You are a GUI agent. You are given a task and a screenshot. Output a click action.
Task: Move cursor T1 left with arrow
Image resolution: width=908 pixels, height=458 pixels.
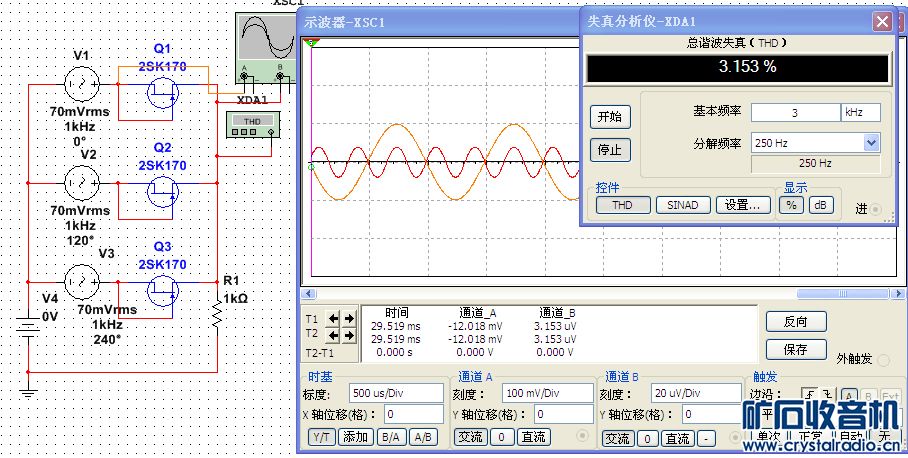point(334,318)
